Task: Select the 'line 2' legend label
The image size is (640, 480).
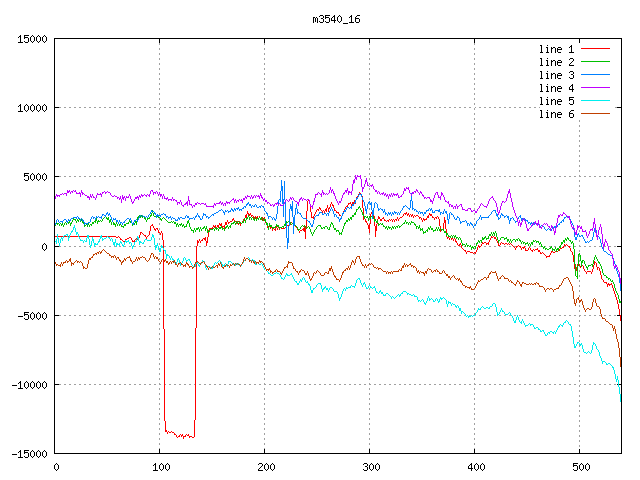Action: [556, 62]
